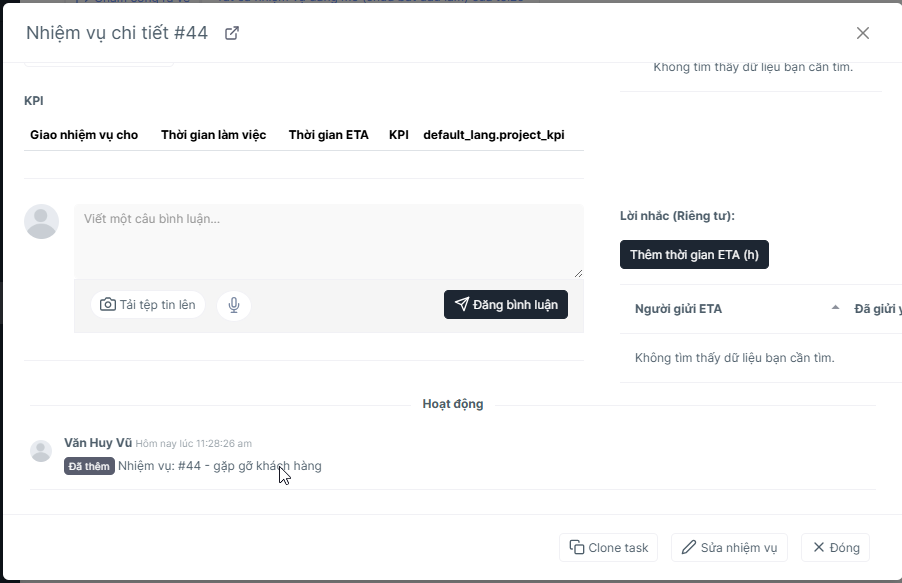The width and height of the screenshot is (902, 583).
Task: Click the Thêm thời gian ETA (h) button
Action: click(694, 254)
